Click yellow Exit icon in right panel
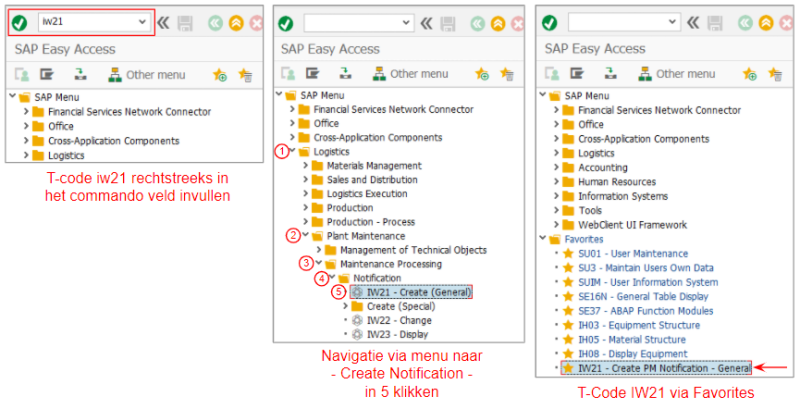800x409 pixels. click(765, 23)
